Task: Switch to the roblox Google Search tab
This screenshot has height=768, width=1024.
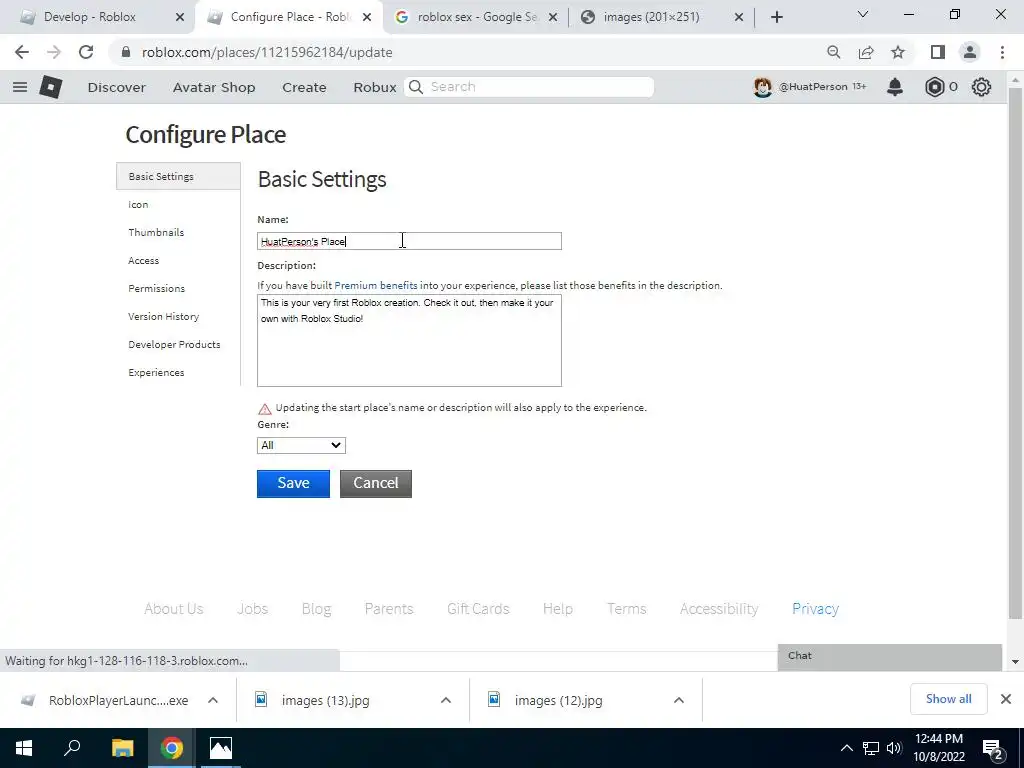Action: pyautogui.click(x=477, y=18)
